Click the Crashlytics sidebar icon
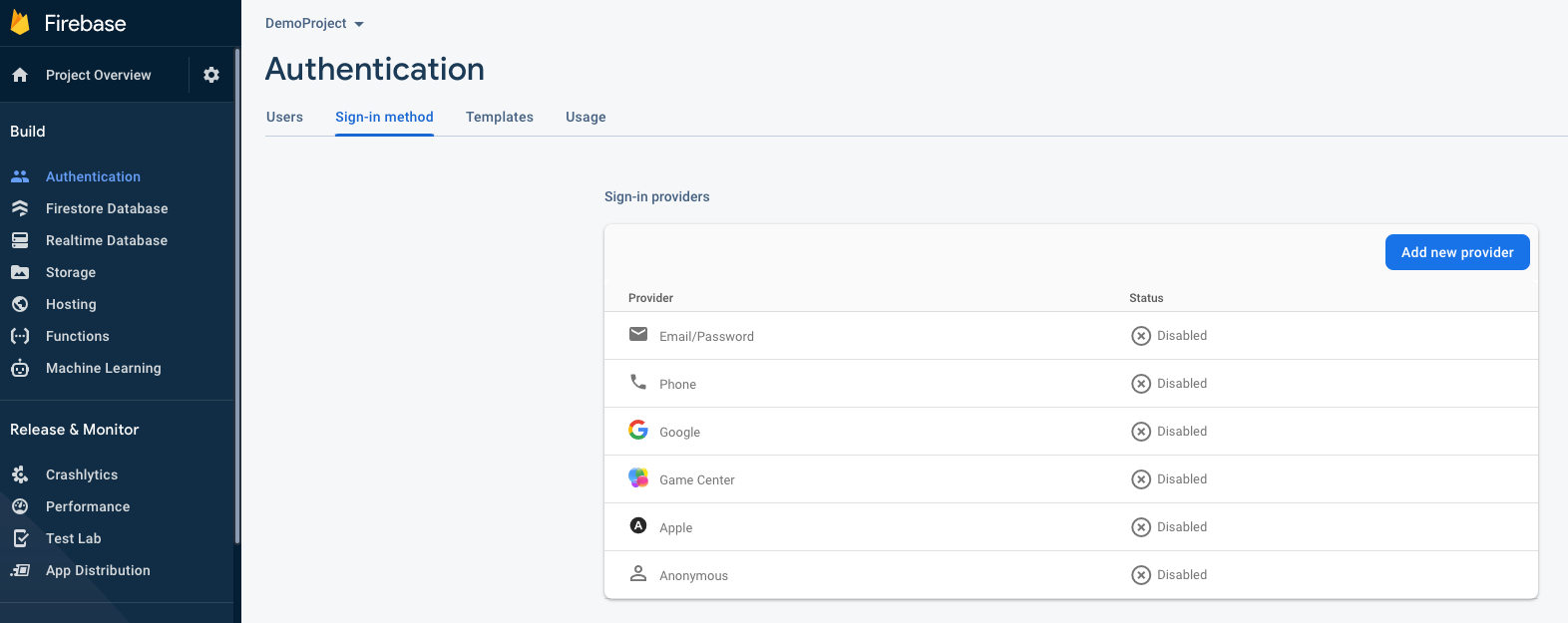The height and width of the screenshot is (623, 1568). (20, 474)
